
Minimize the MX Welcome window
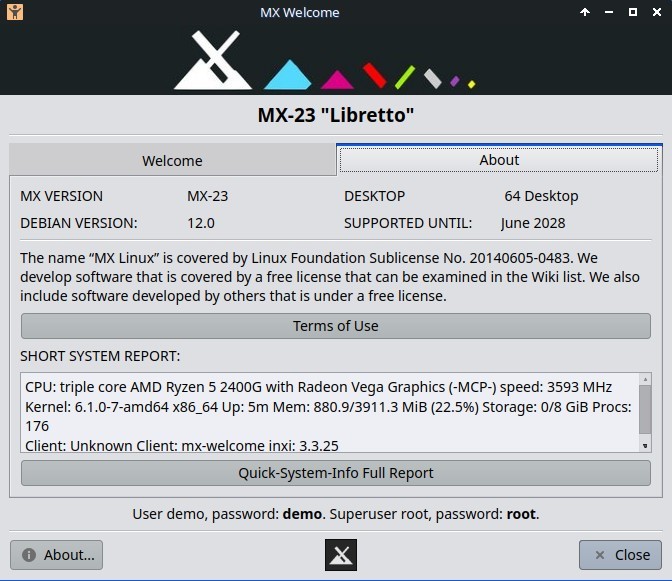609,12
